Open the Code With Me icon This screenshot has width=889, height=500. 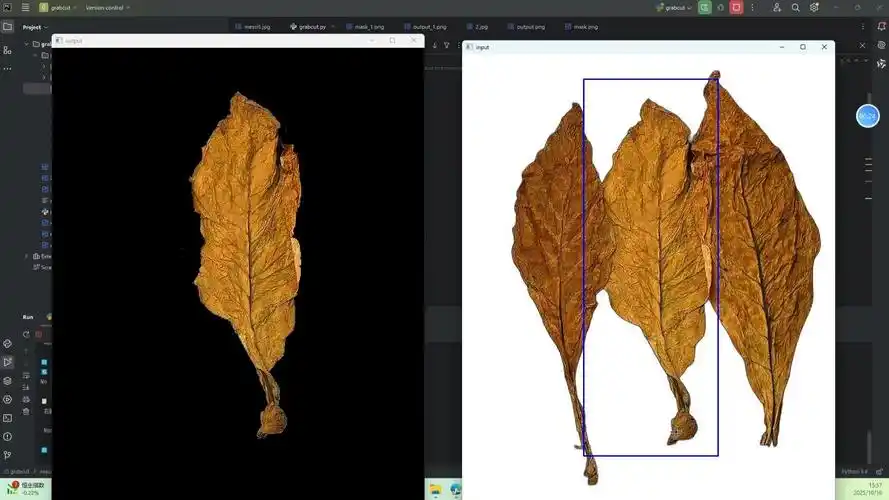[777, 7]
